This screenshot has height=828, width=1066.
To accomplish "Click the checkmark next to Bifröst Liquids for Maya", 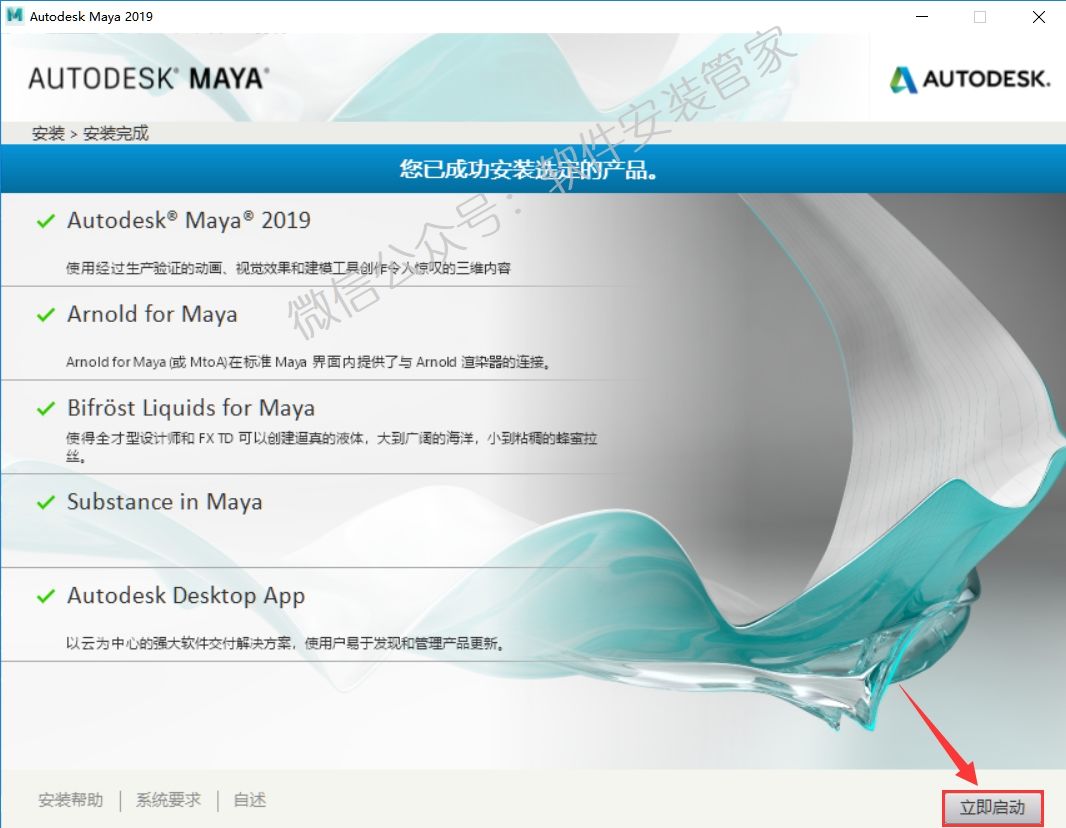I will coord(45,409).
